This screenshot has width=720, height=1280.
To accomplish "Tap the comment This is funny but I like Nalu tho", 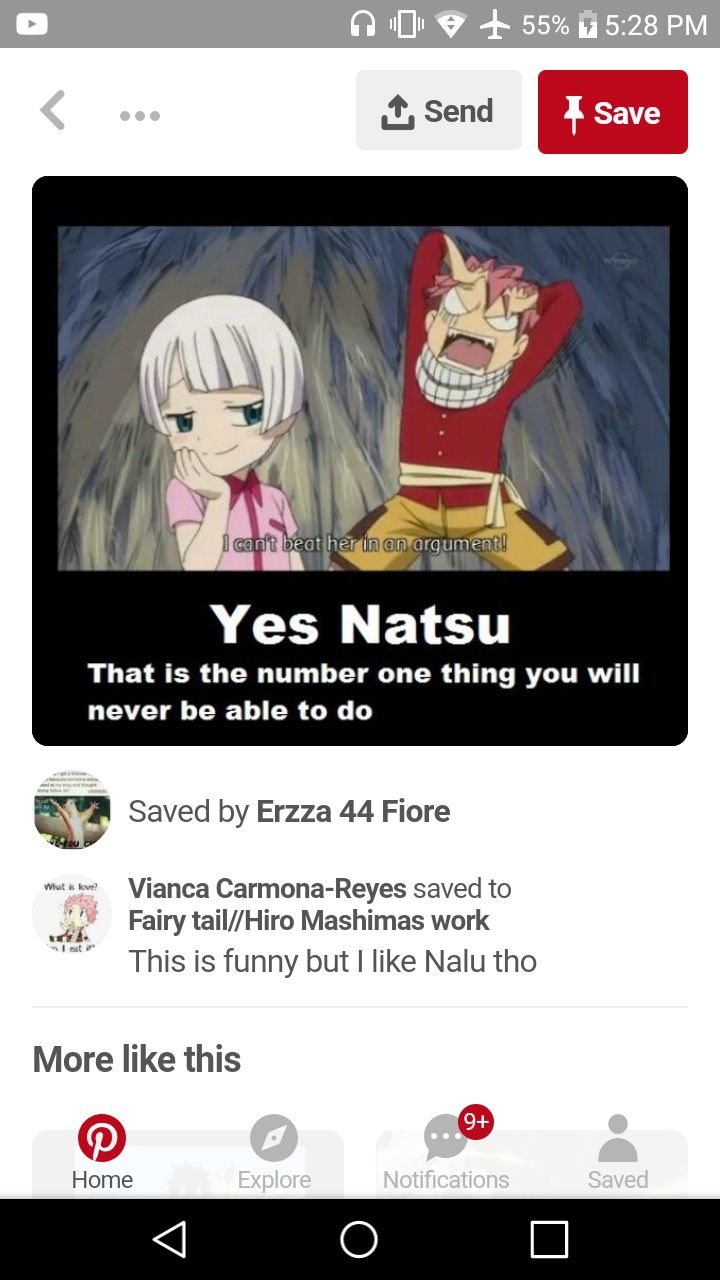I will click(x=333, y=961).
